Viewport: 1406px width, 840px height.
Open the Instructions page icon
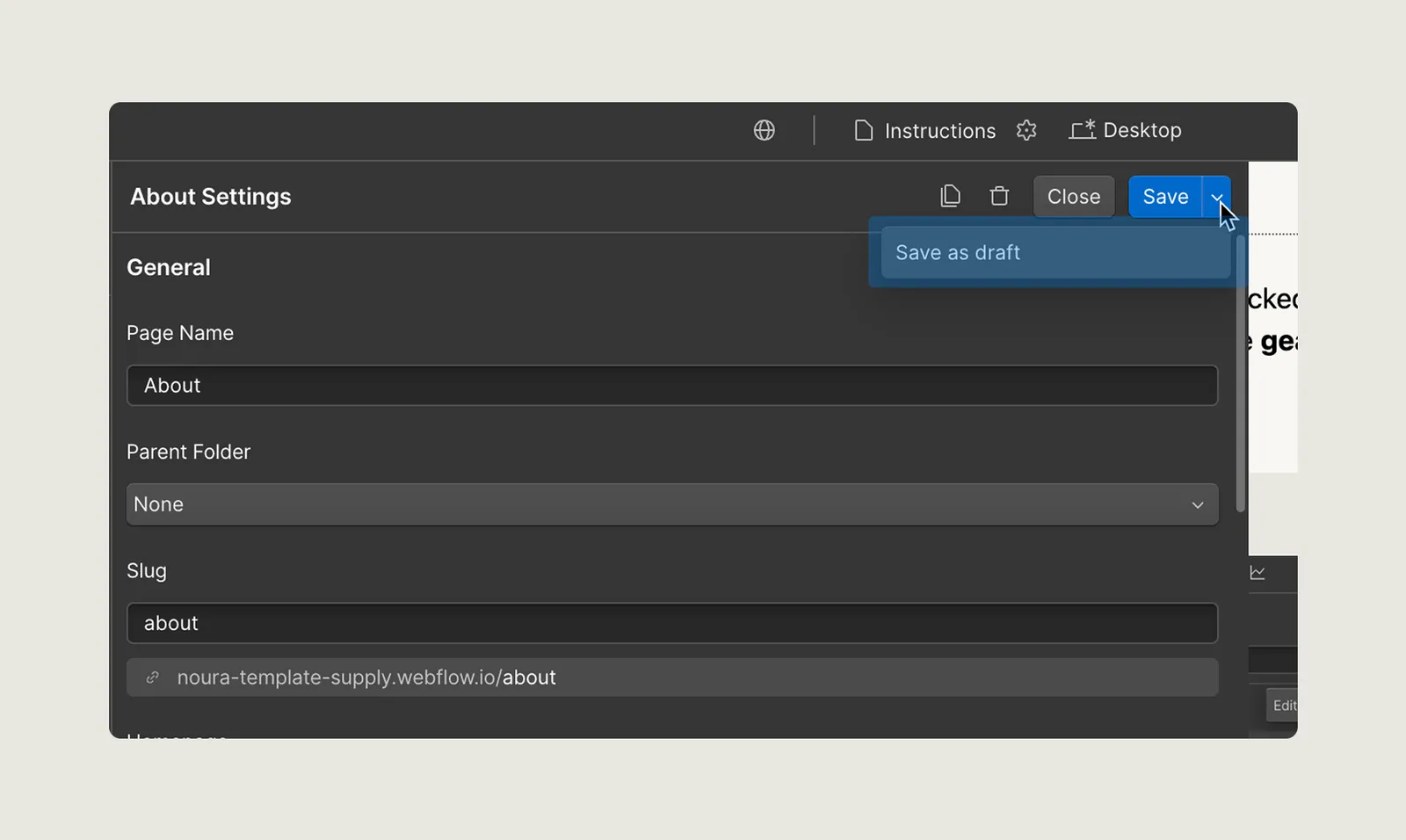tap(864, 130)
